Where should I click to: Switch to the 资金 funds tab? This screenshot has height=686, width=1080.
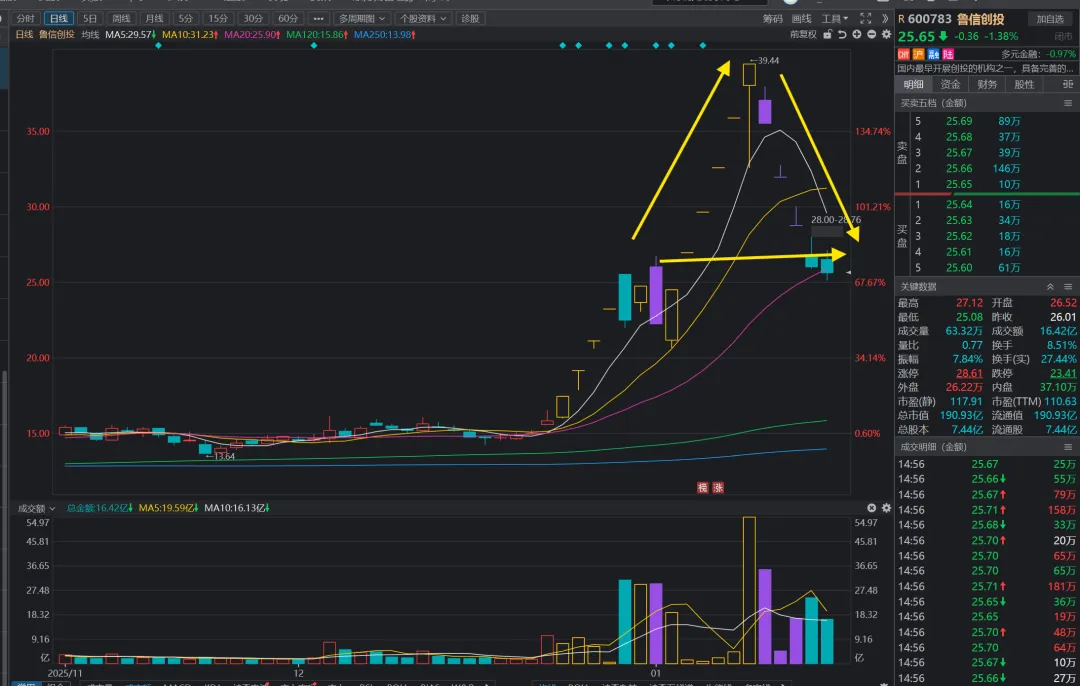pyautogui.click(x=951, y=84)
